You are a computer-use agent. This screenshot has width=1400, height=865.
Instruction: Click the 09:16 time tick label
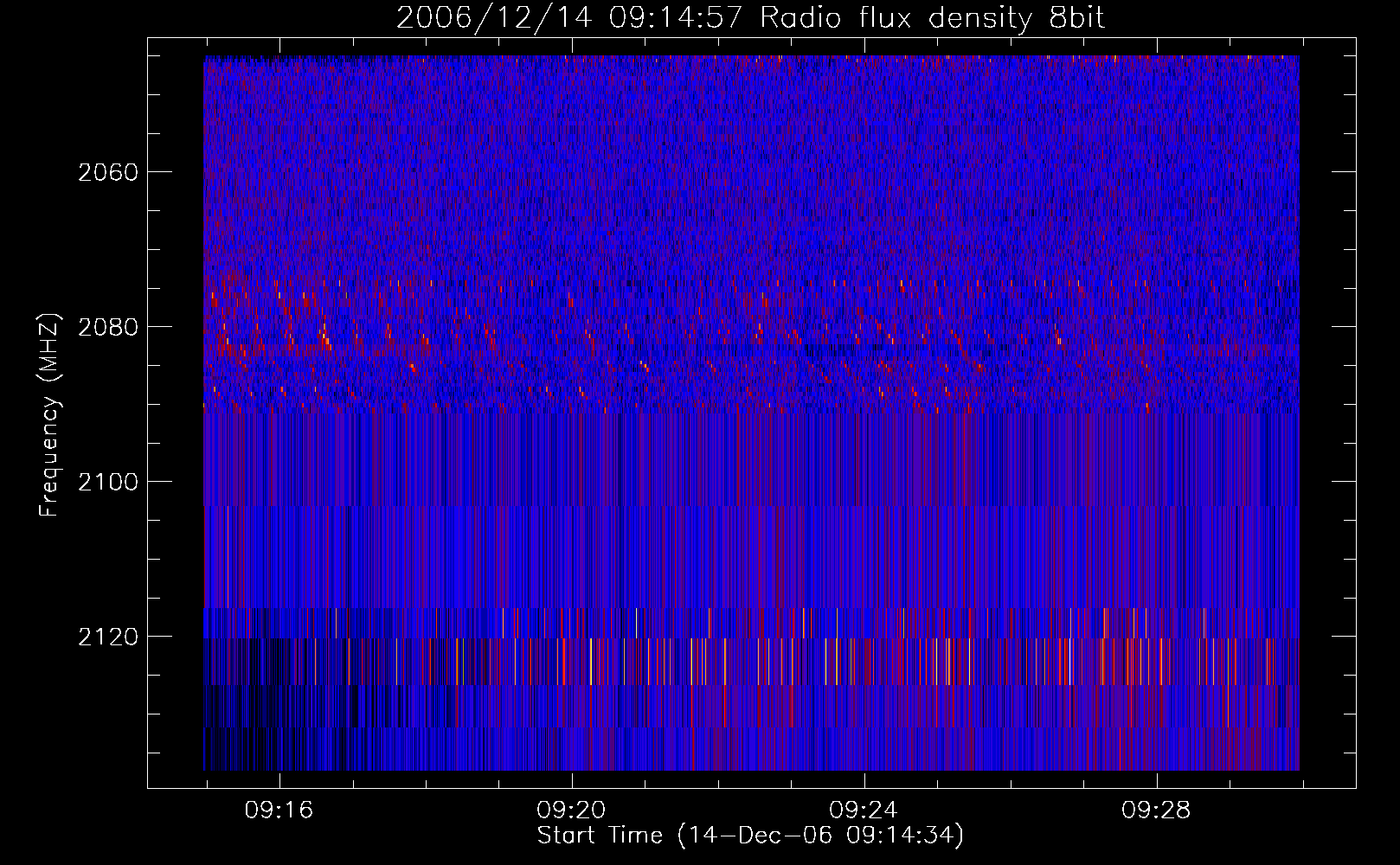click(279, 811)
